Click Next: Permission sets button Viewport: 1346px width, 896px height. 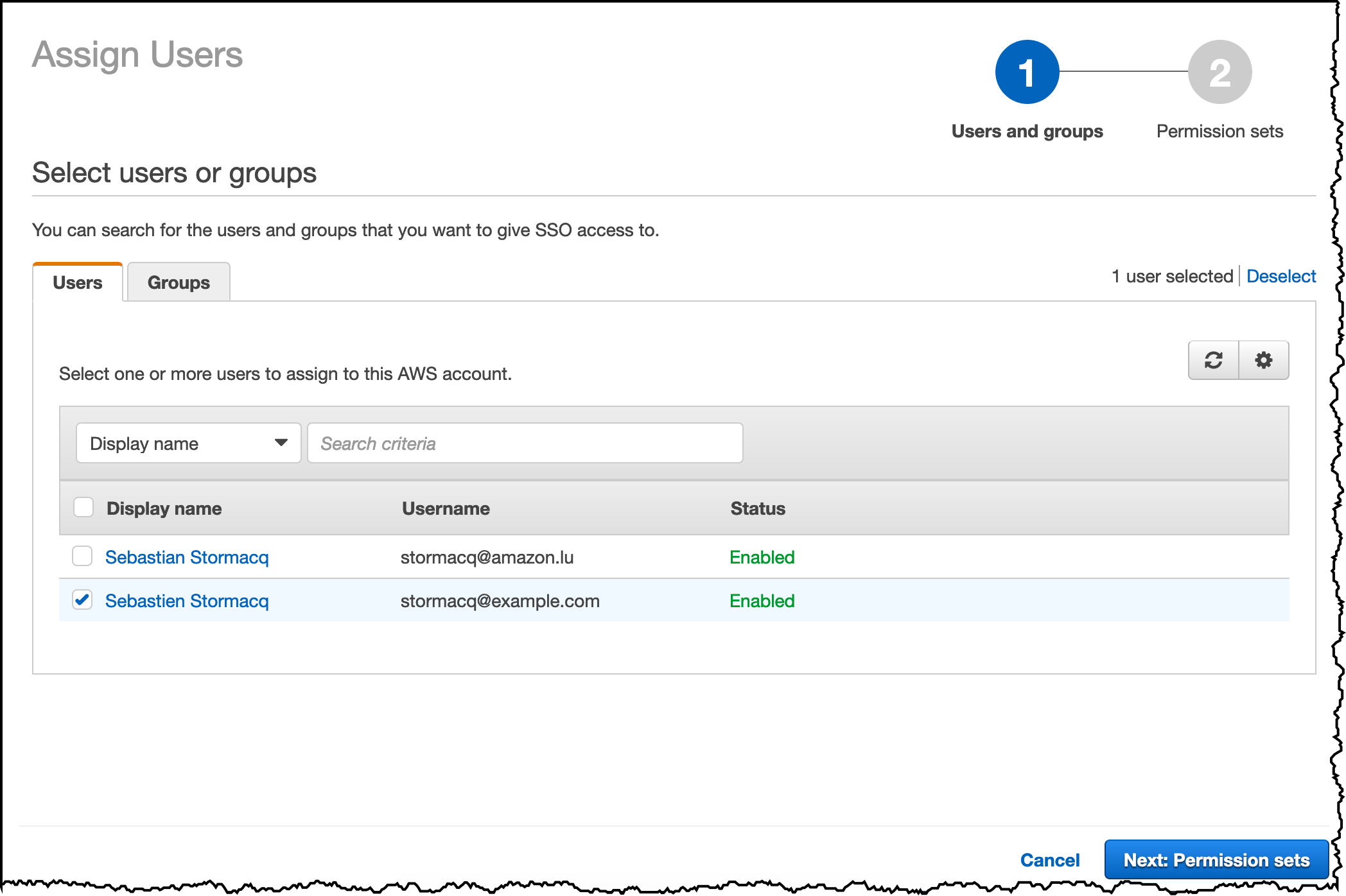tap(1216, 860)
